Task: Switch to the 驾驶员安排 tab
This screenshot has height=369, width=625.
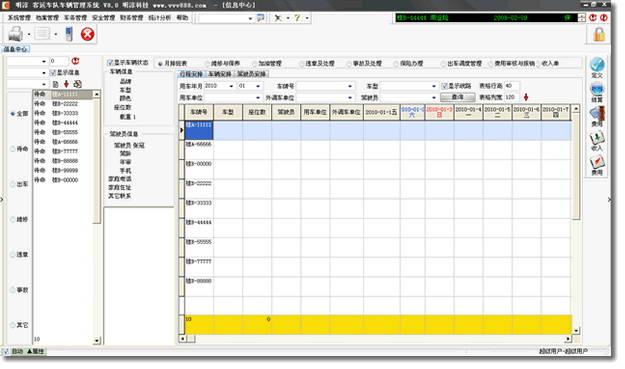Action: coord(252,74)
